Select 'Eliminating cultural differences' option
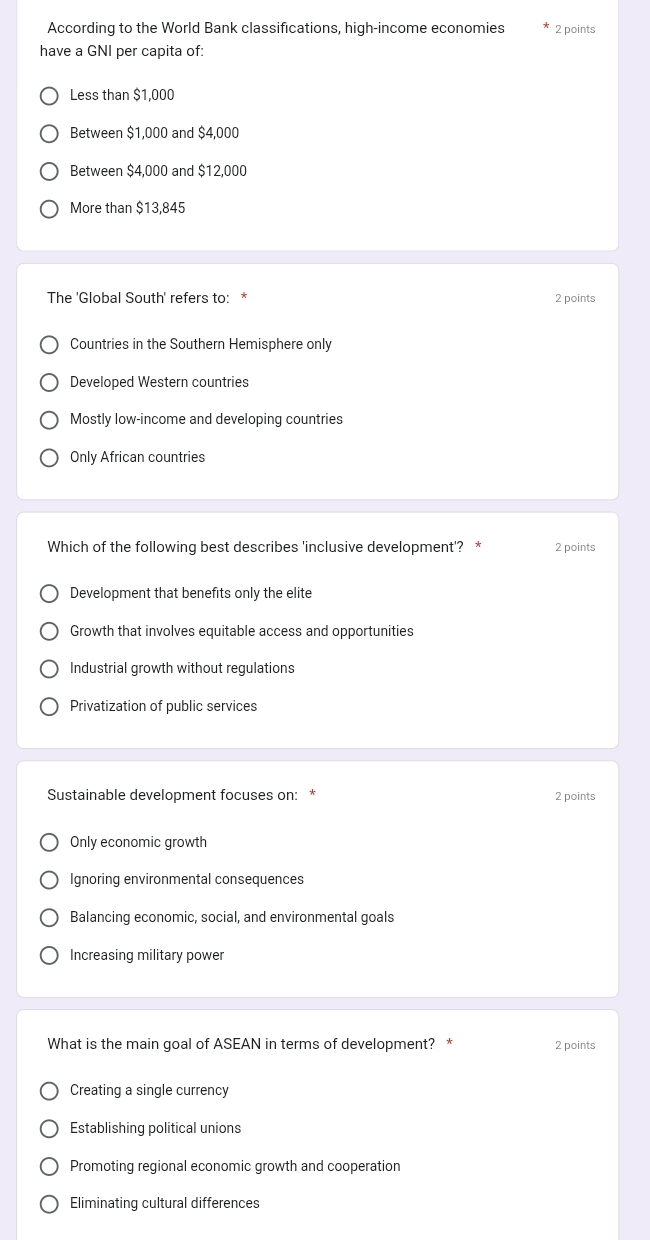 coord(49,1204)
